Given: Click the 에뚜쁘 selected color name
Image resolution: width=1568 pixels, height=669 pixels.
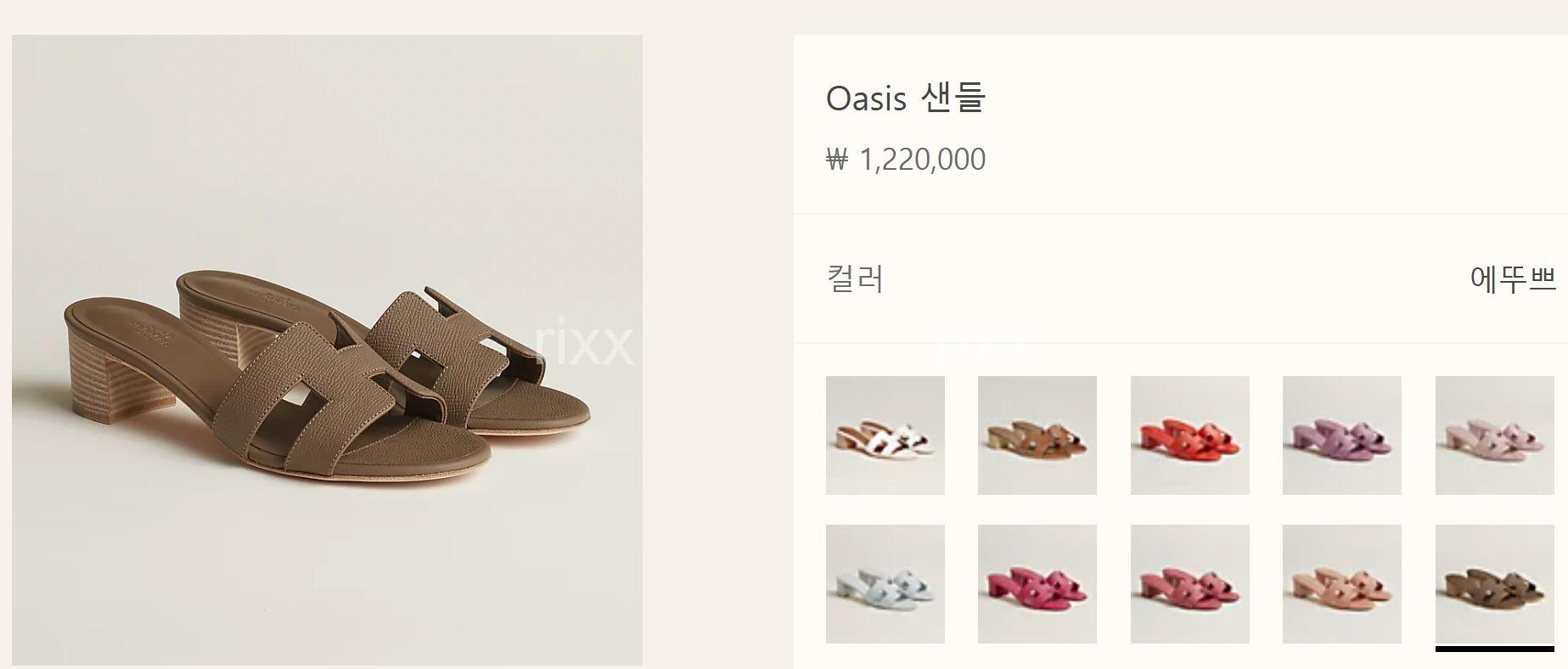Looking at the screenshot, I should (1513, 278).
